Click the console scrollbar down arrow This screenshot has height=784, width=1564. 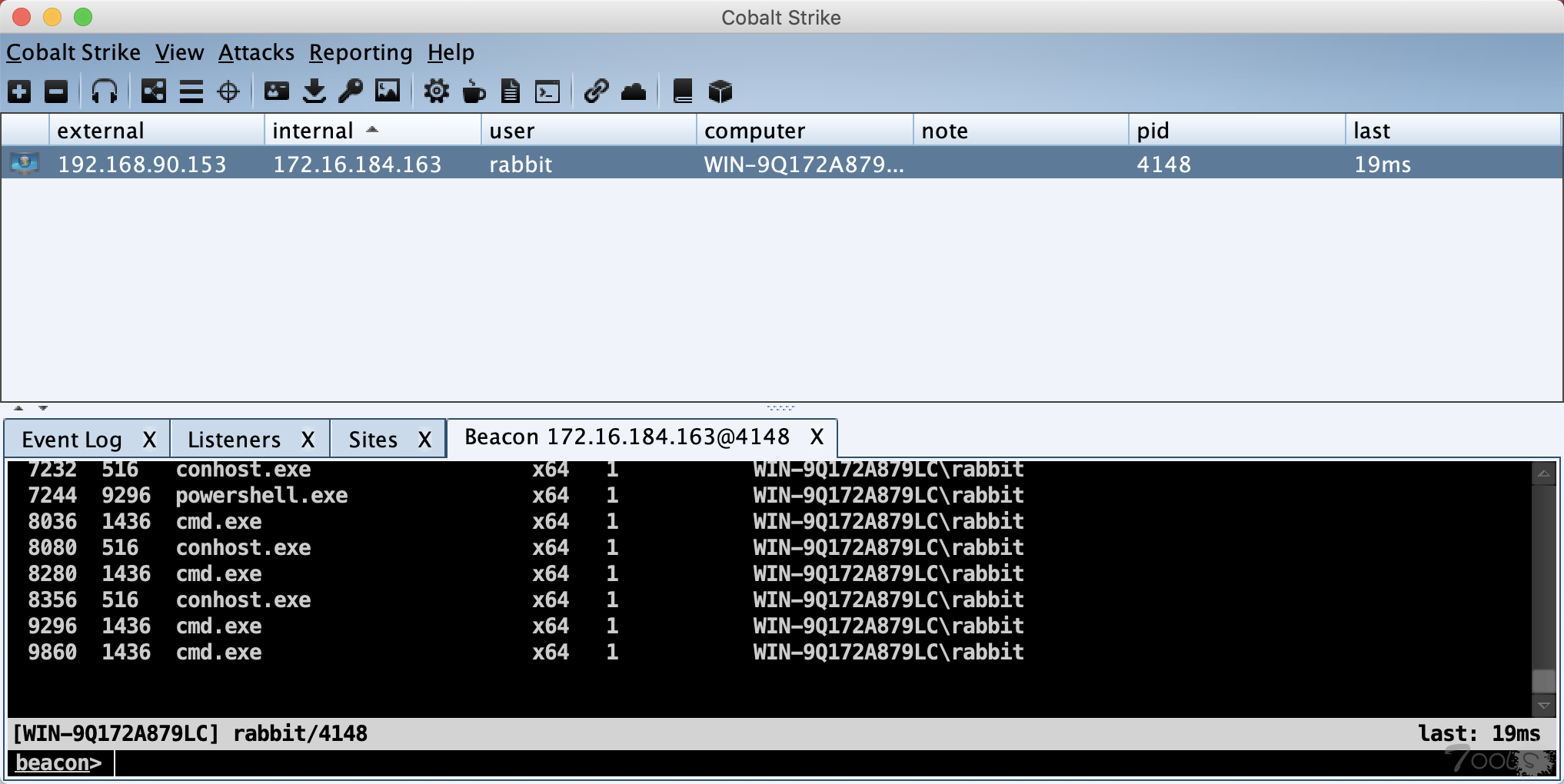(x=1543, y=705)
